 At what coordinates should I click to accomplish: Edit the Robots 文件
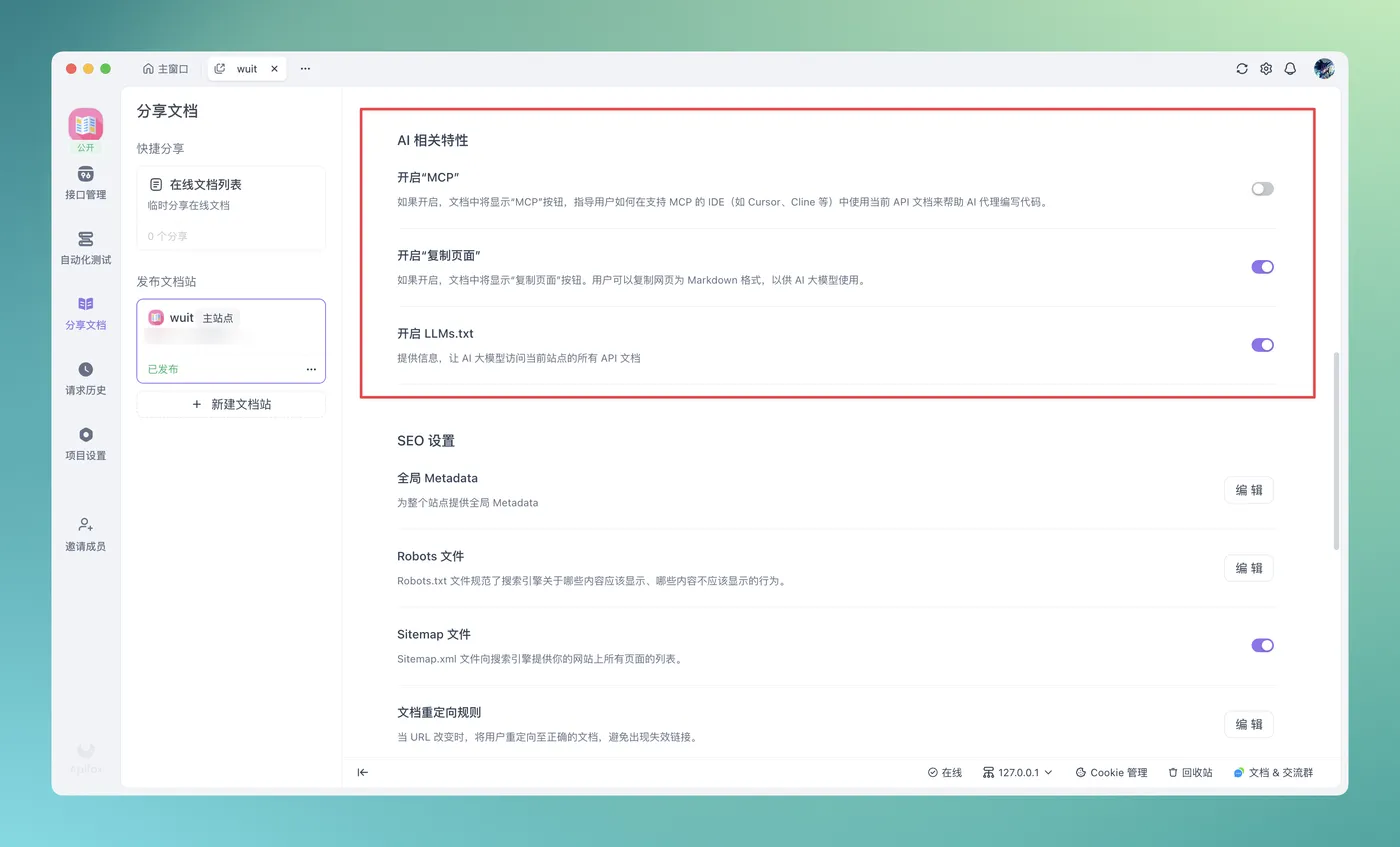(1249, 568)
